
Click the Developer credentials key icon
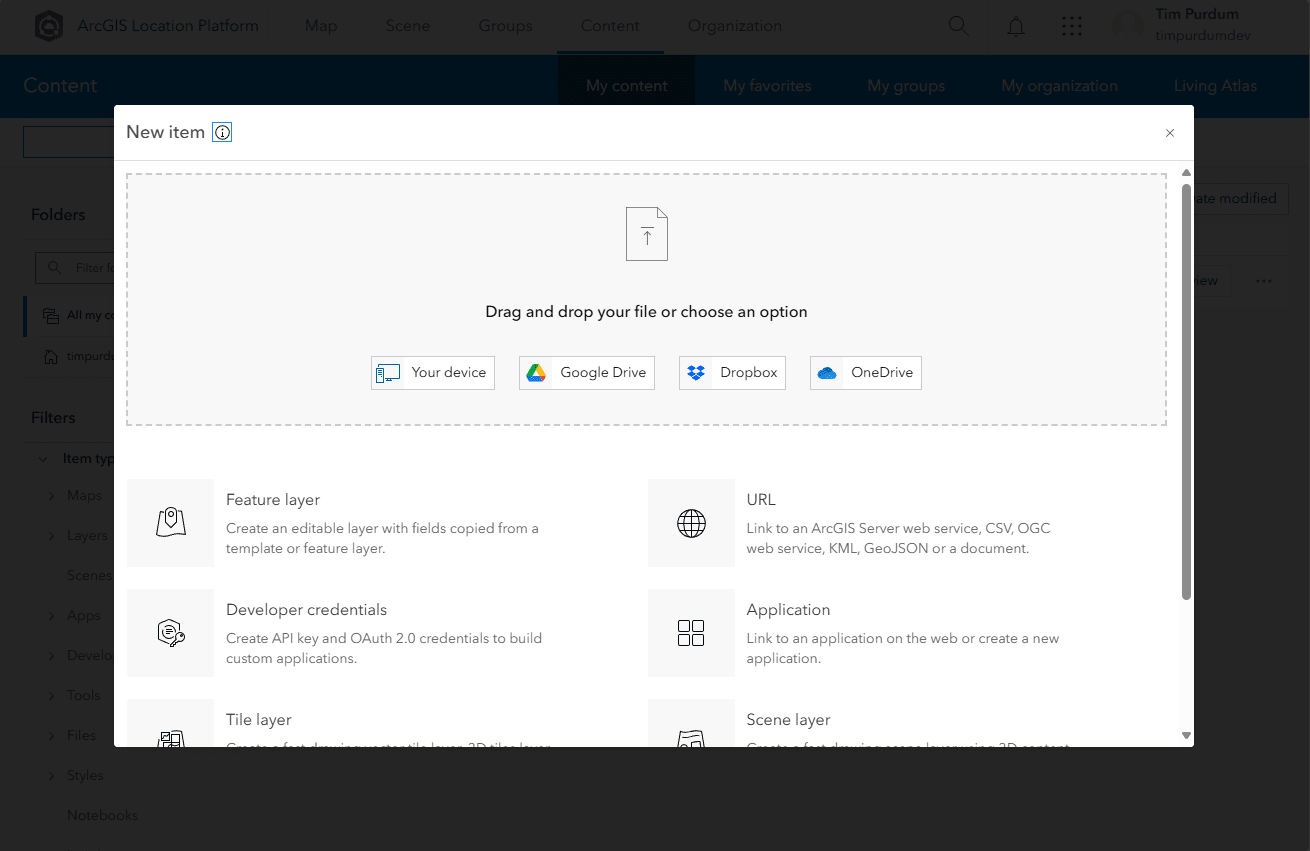171,633
